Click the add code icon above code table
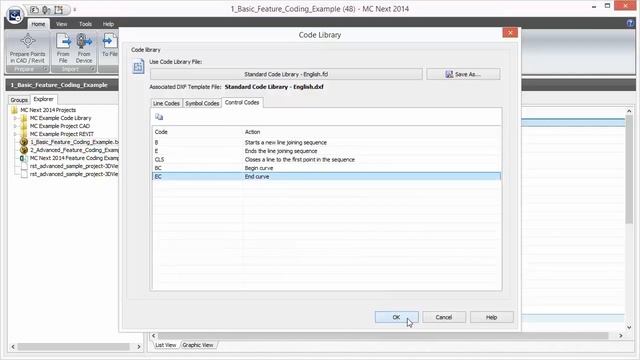Screen dimensions: 640x360 pos(159,118)
